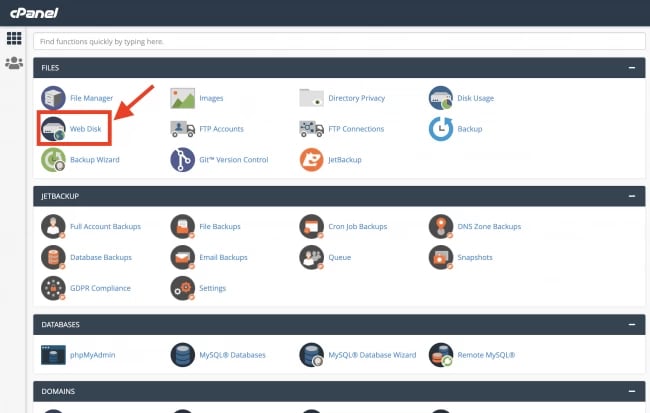This screenshot has width=650, height=413.
Task: Click the function search field
Action: (339, 41)
